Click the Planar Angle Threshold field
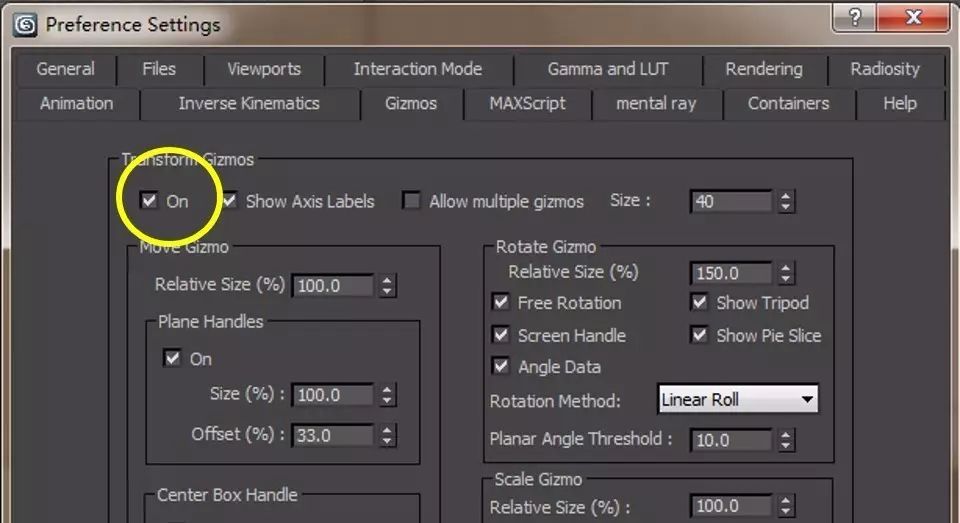This screenshot has height=523, width=960. point(732,440)
